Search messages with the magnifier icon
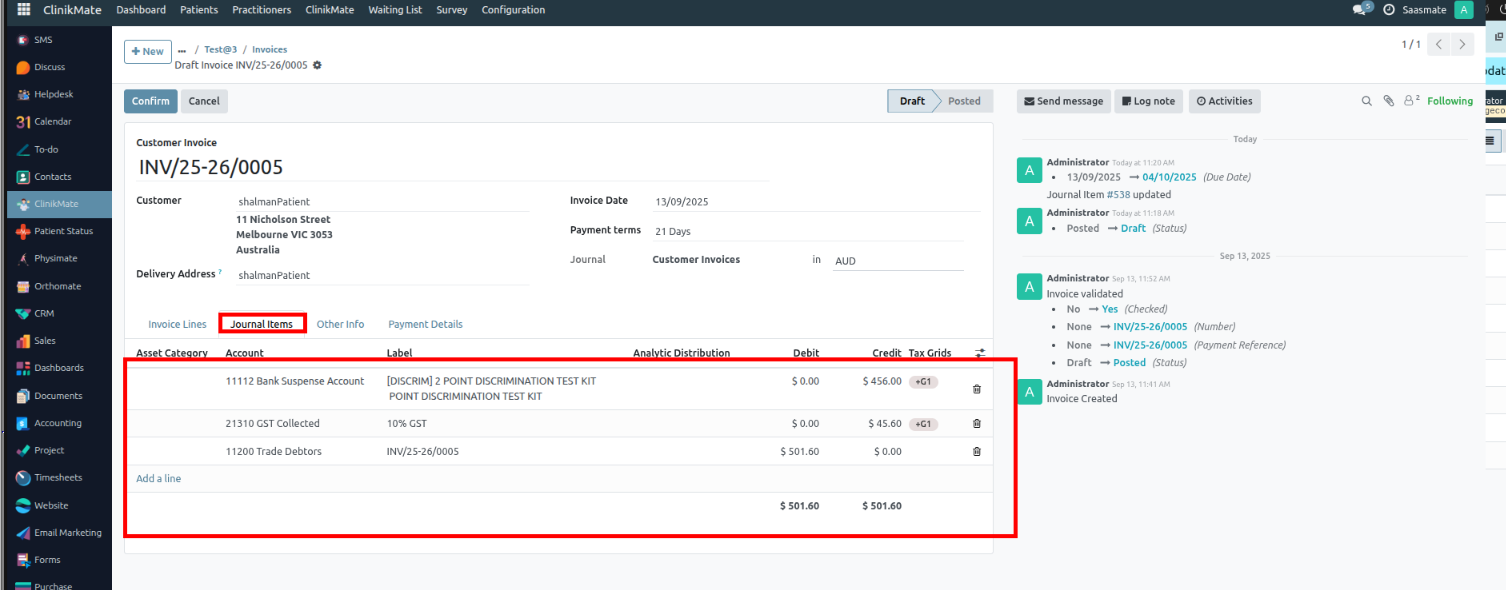 pos(1367,101)
